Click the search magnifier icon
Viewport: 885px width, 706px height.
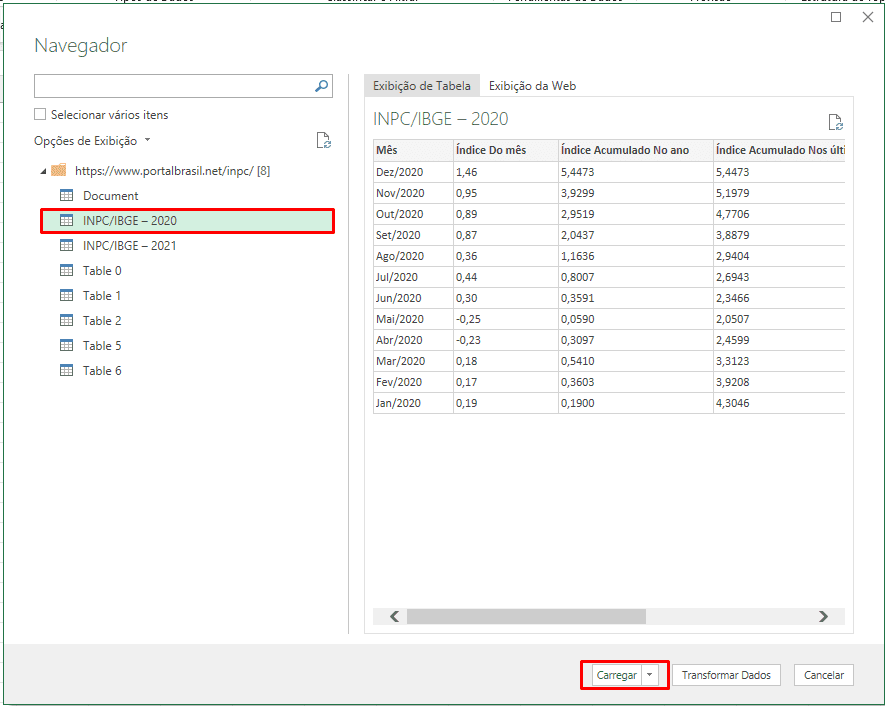click(x=321, y=86)
